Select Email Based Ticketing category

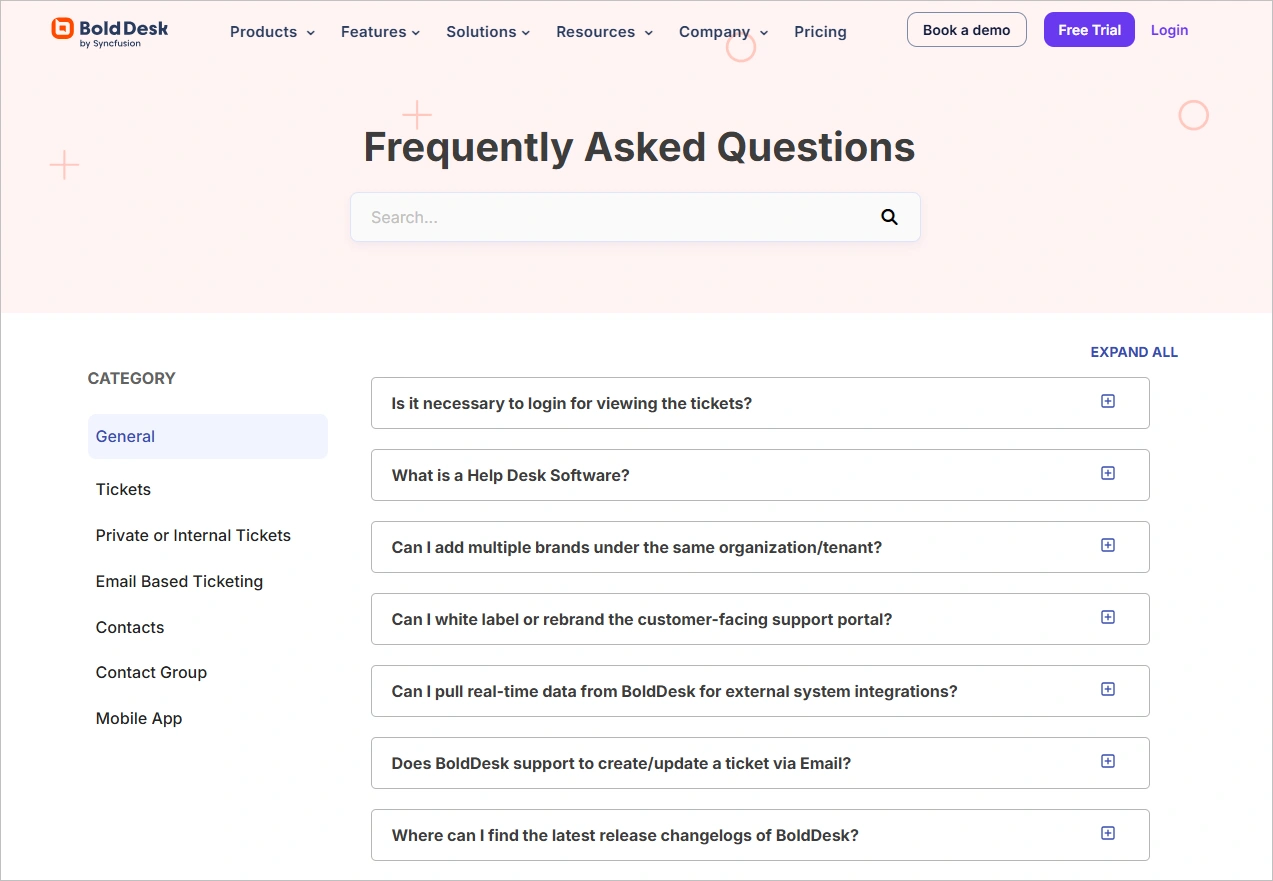(179, 581)
